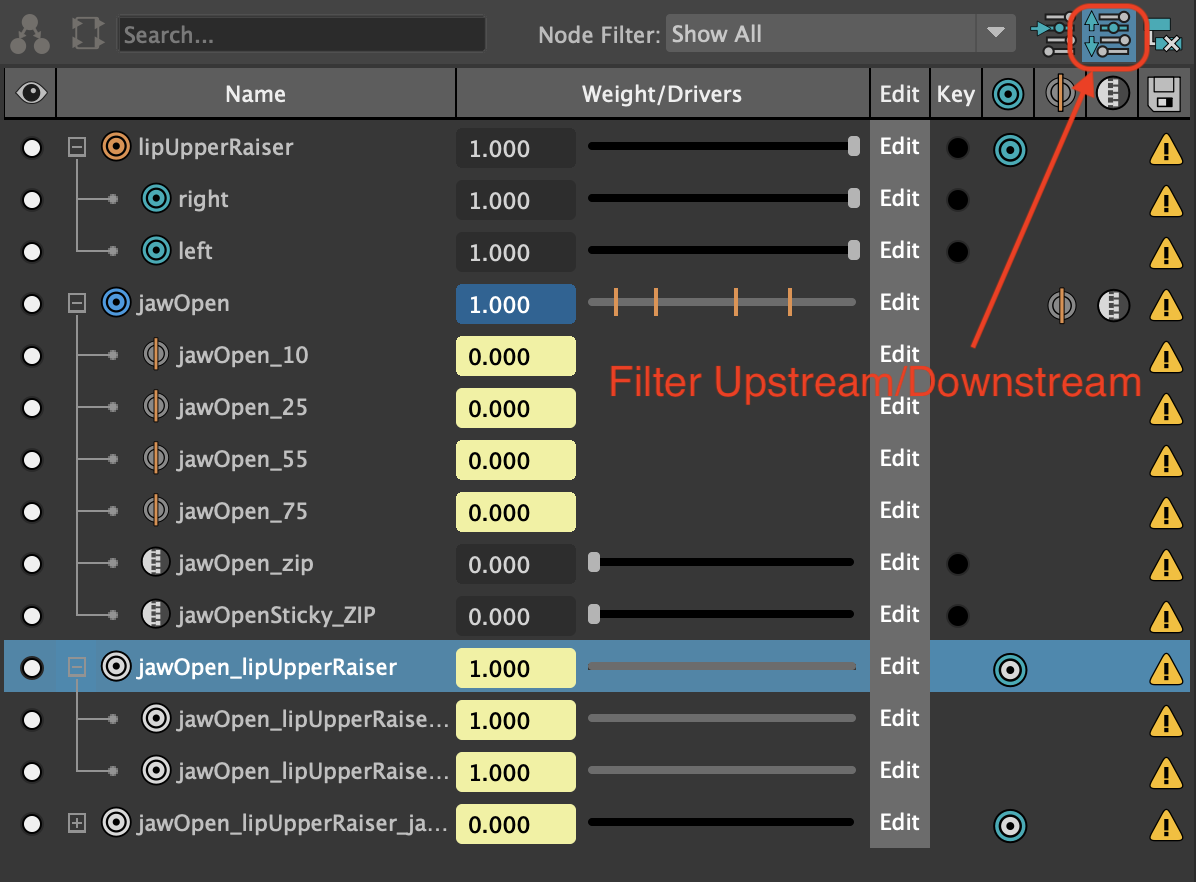Click the Weight/Drivers column header

[x=662, y=94]
